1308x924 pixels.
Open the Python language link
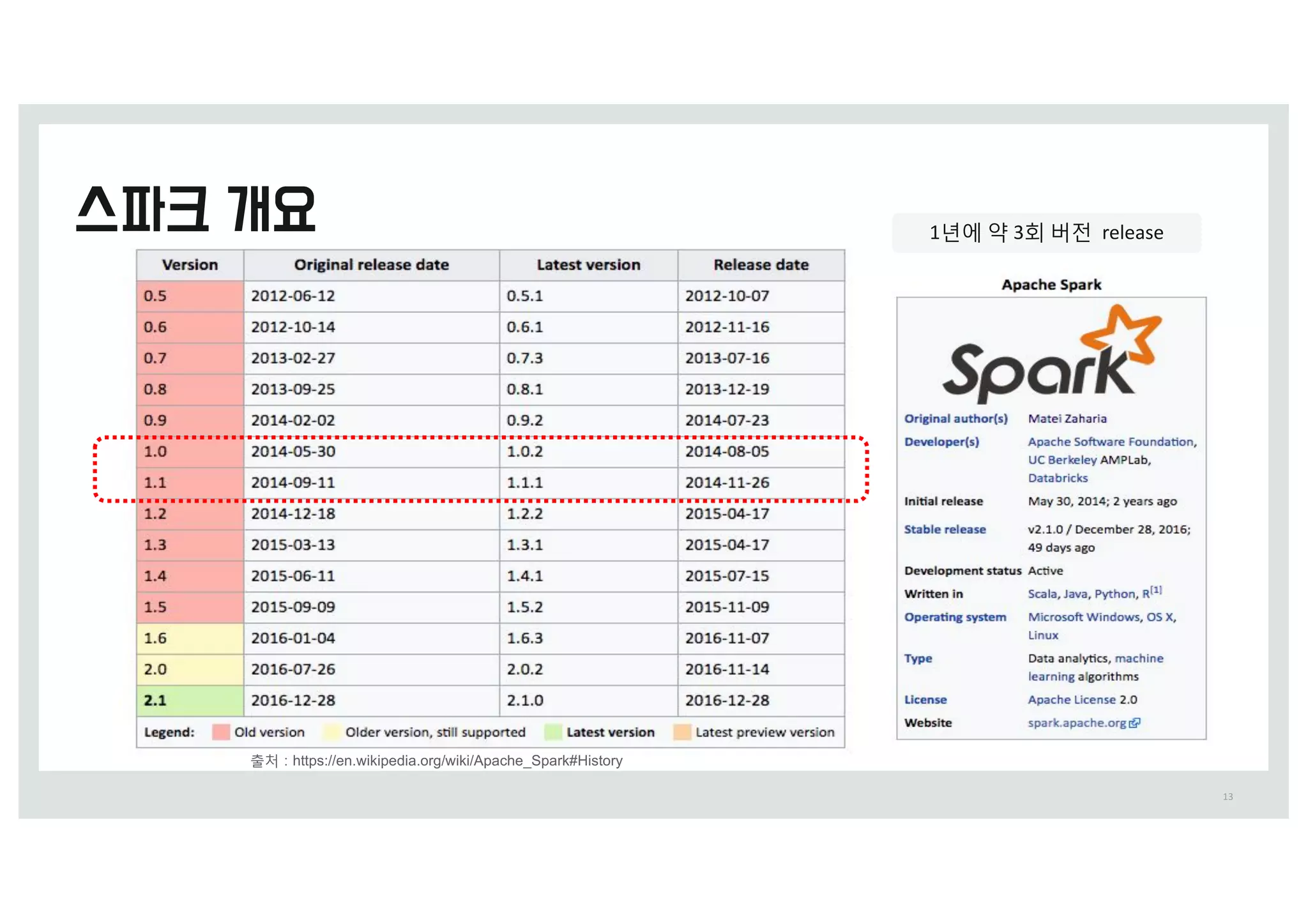pos(1115,594)
